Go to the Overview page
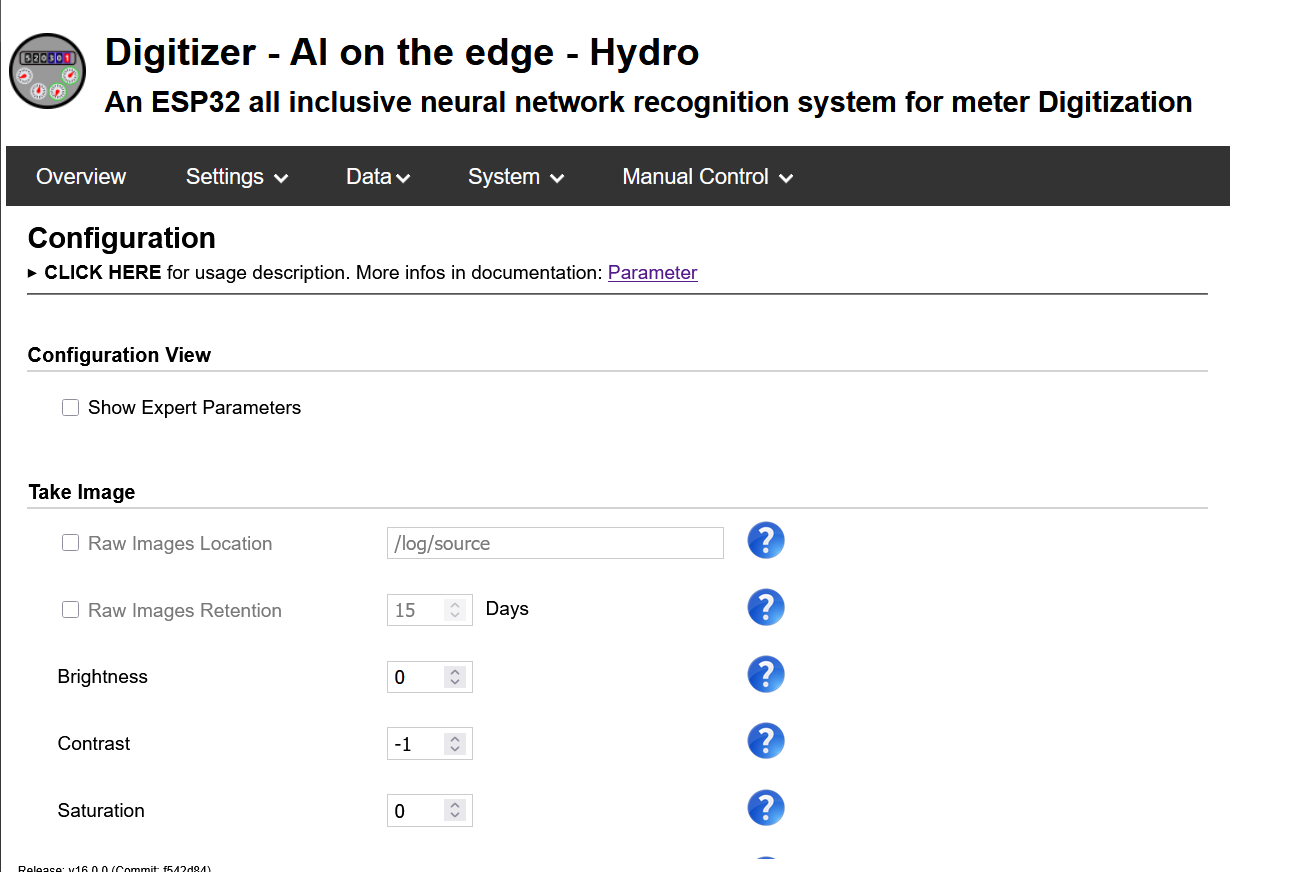This screenshot has height=872, width=1309. click(x=81, y=177)
